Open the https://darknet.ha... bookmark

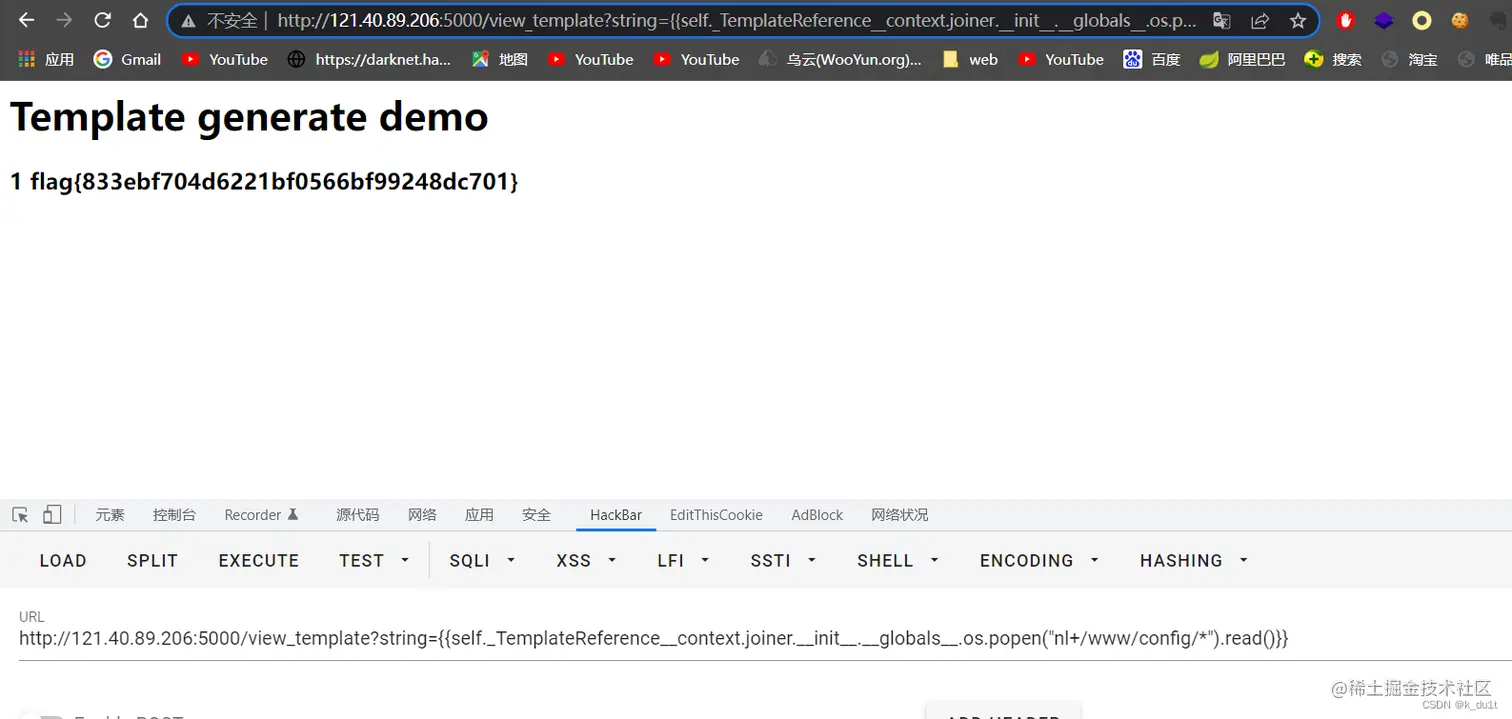tap(369, 59)
